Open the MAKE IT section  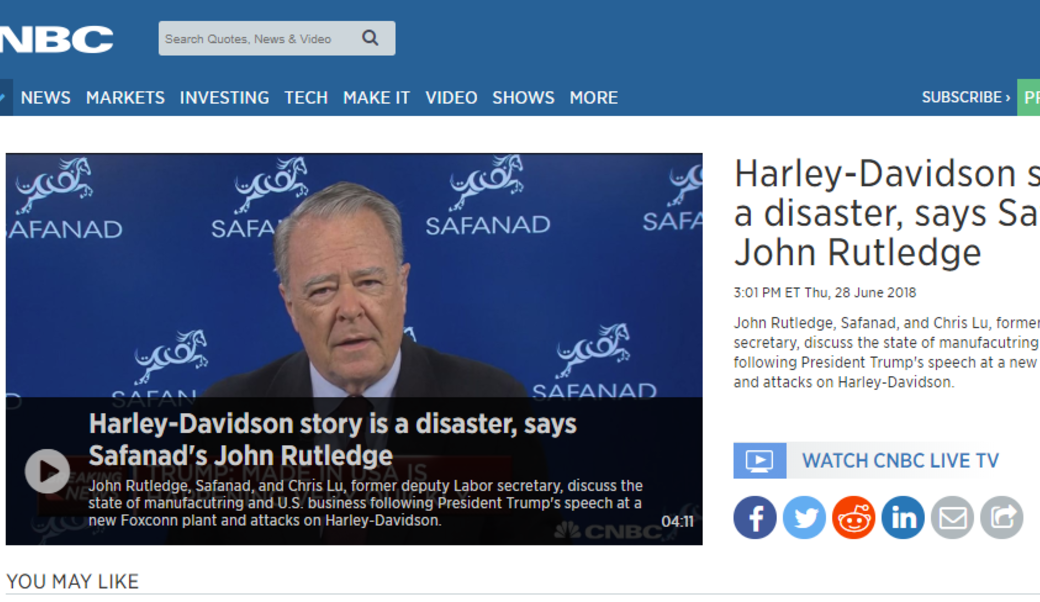tap(376, 98)
